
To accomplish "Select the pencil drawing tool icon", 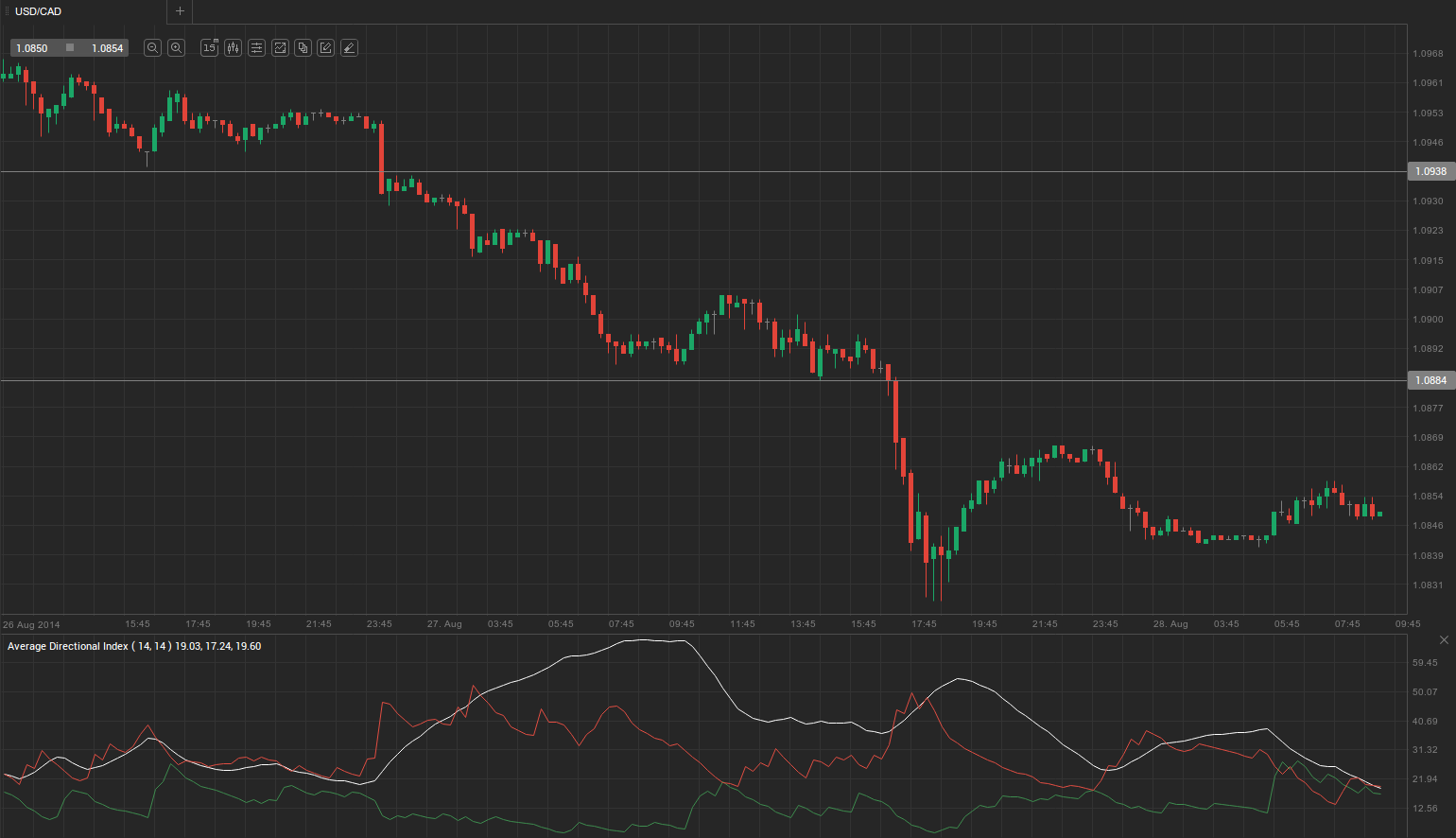I will click(326, 47).
